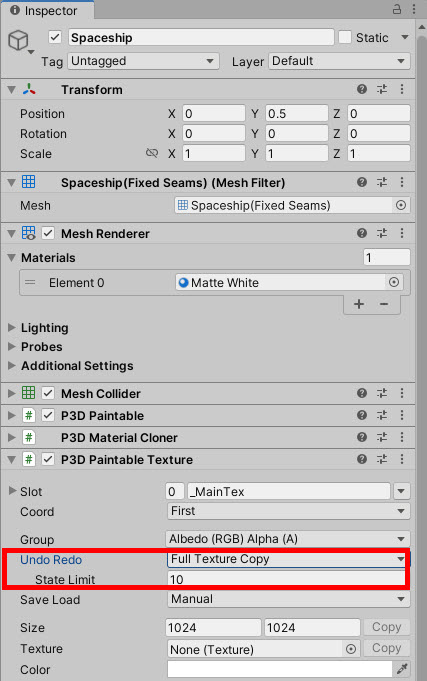Screen dimensions: 427x681
Task: Click Matte White material picker icon
Action: point(394,282)
